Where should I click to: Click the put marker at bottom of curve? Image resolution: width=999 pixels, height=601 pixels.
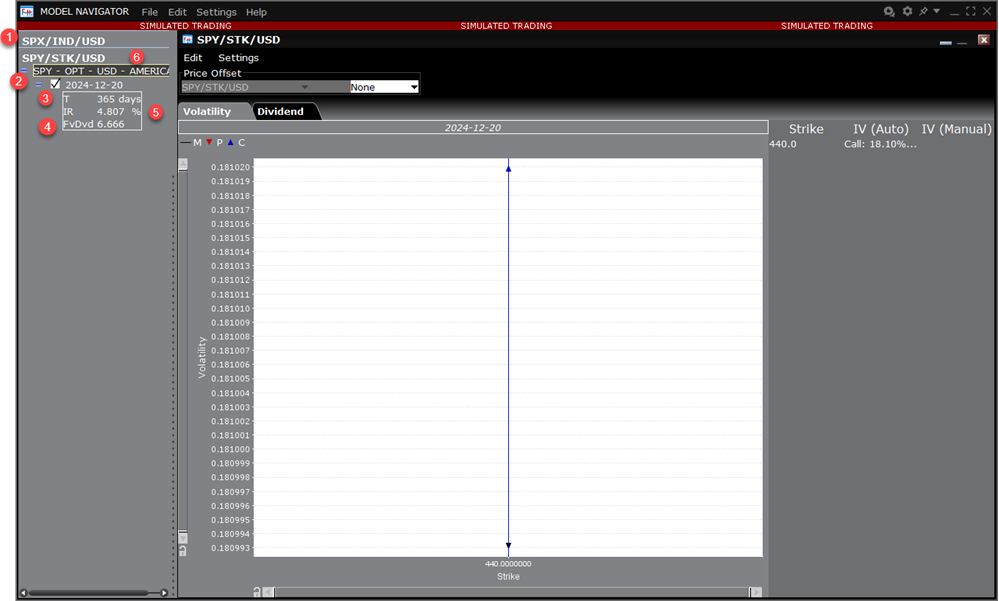pyautogui.click(x=508, y=546)
